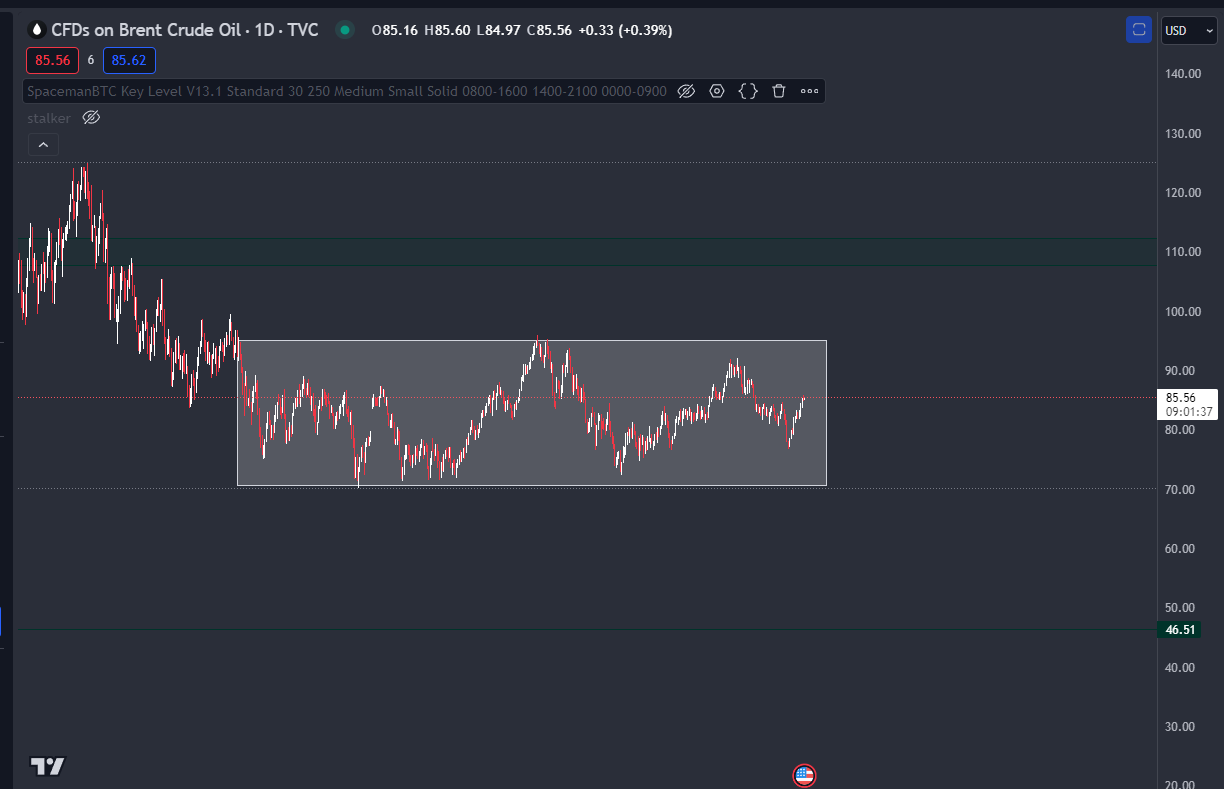Viewport: 1224px width, 789px height.
Task: Open SpacemanBTC indicator settings gear
Action: [717, 91]
